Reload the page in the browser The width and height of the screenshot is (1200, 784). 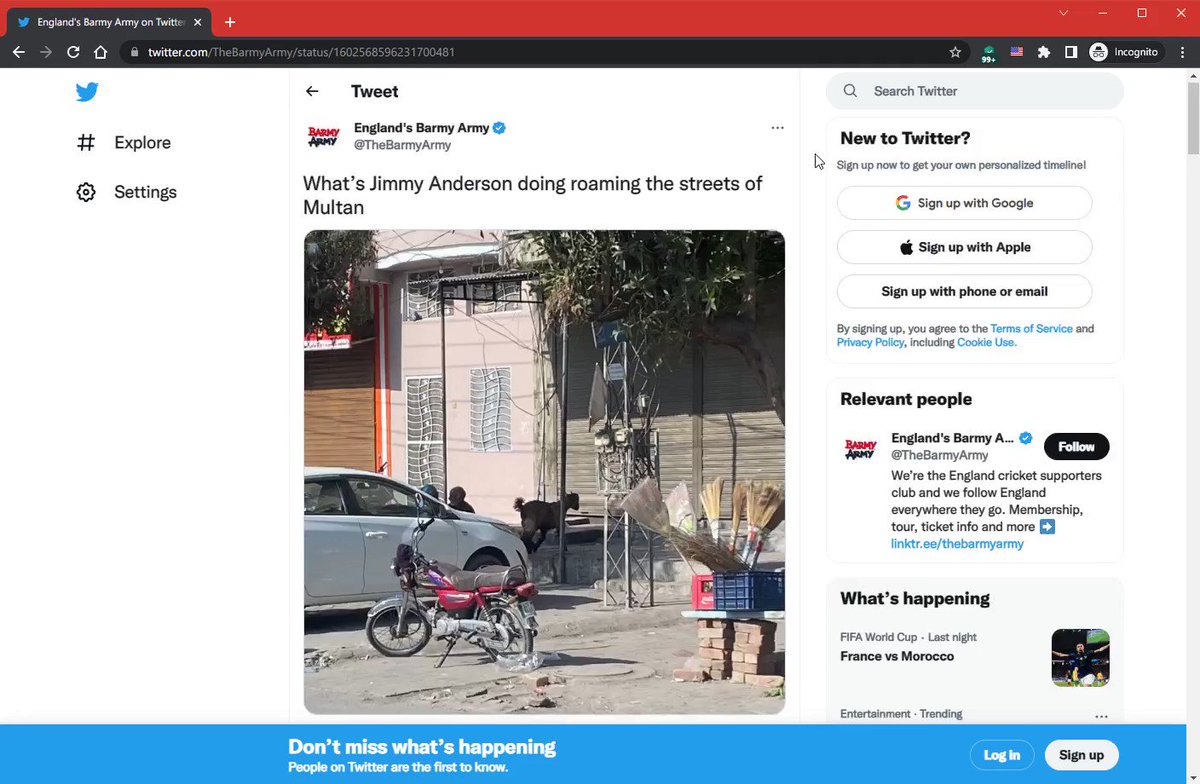73,52
